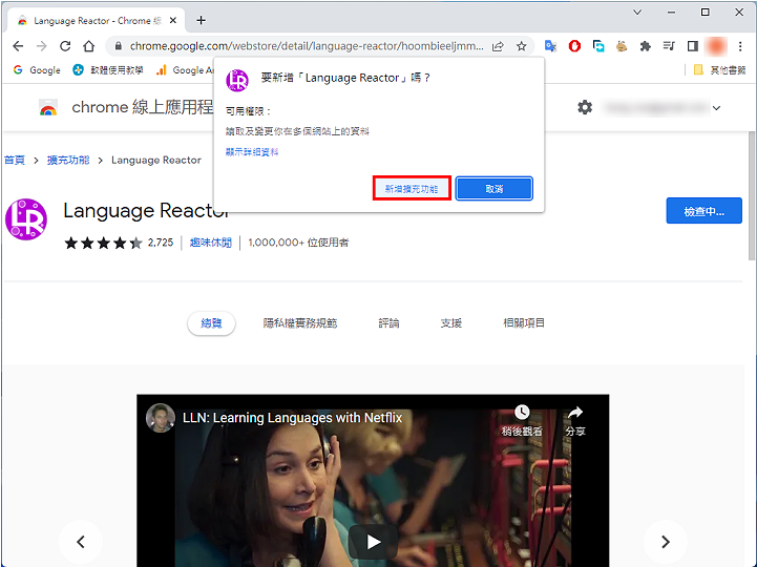Open the tab search chevron in title bar
The image size is (757, 567).
click(637, 13)
